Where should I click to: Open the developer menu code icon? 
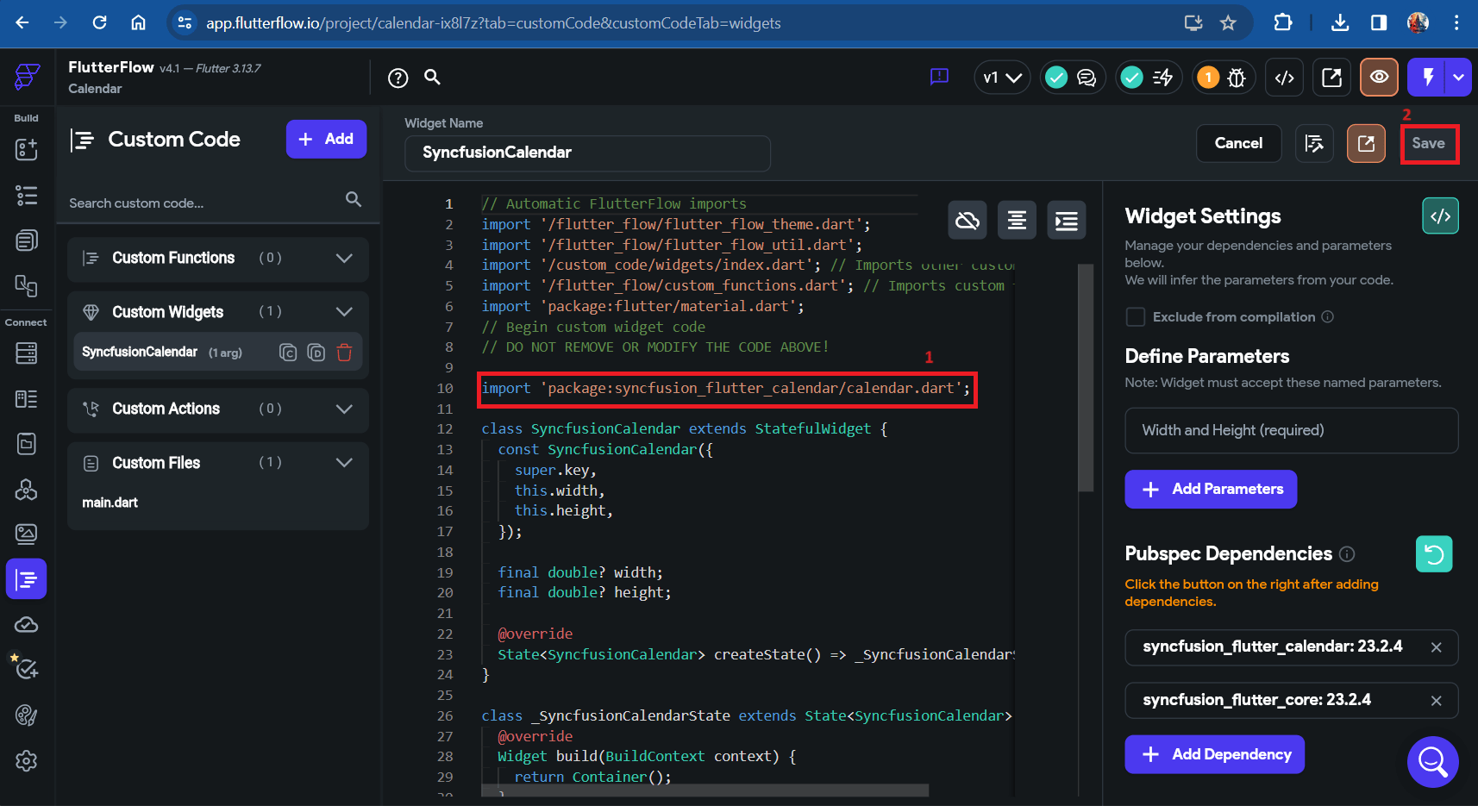[1285, 78]
